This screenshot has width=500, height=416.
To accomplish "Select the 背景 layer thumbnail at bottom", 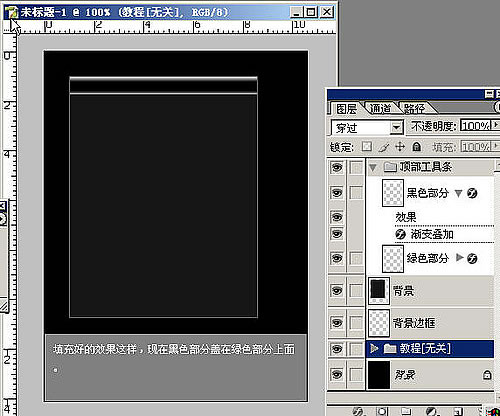I will 379,375.
